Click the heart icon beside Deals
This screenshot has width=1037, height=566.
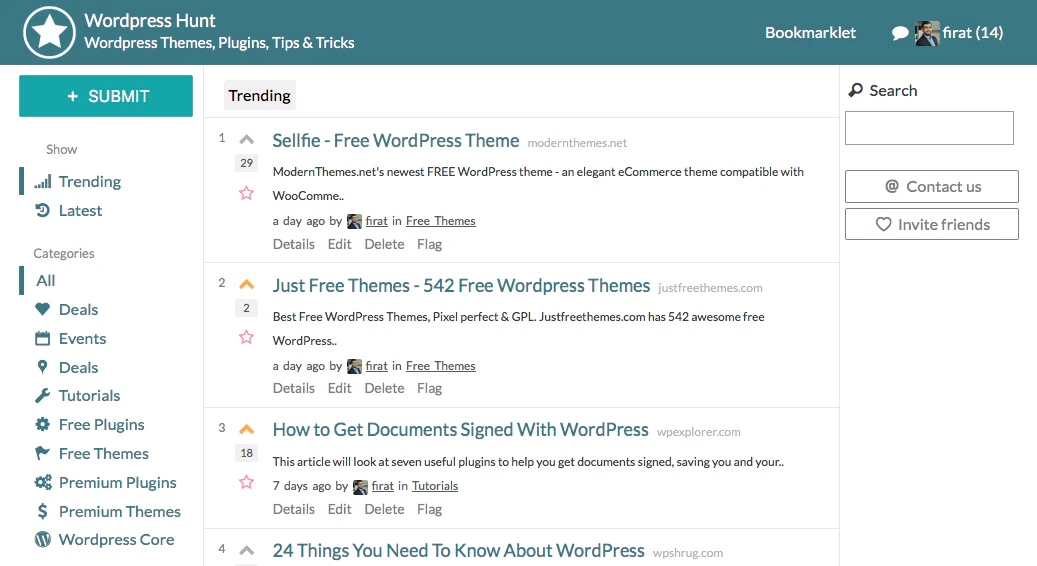point(42,309)
